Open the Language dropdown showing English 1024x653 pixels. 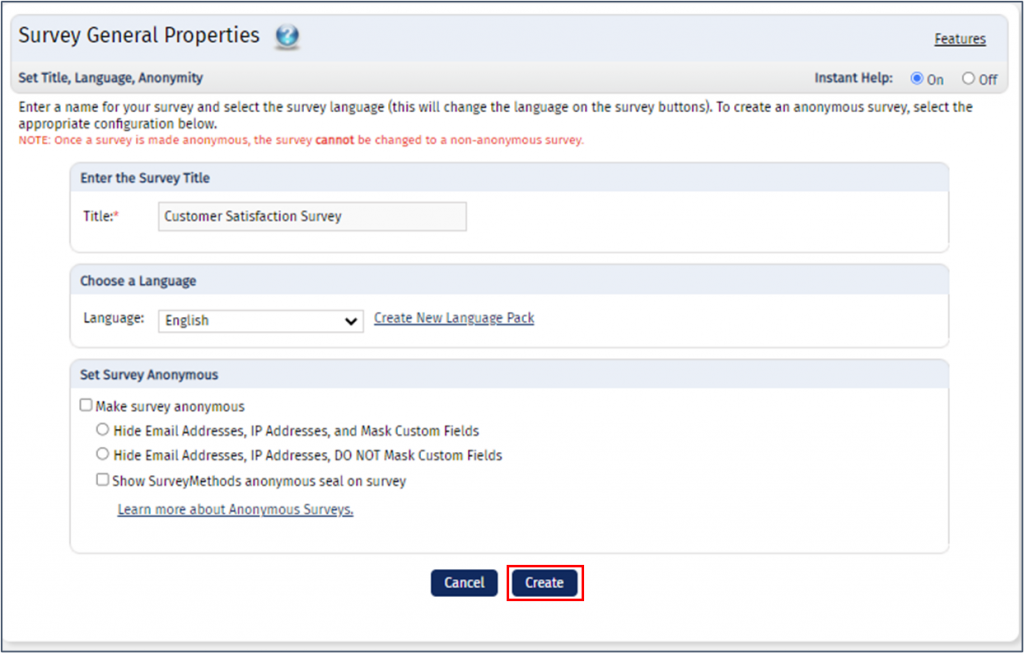261,321
